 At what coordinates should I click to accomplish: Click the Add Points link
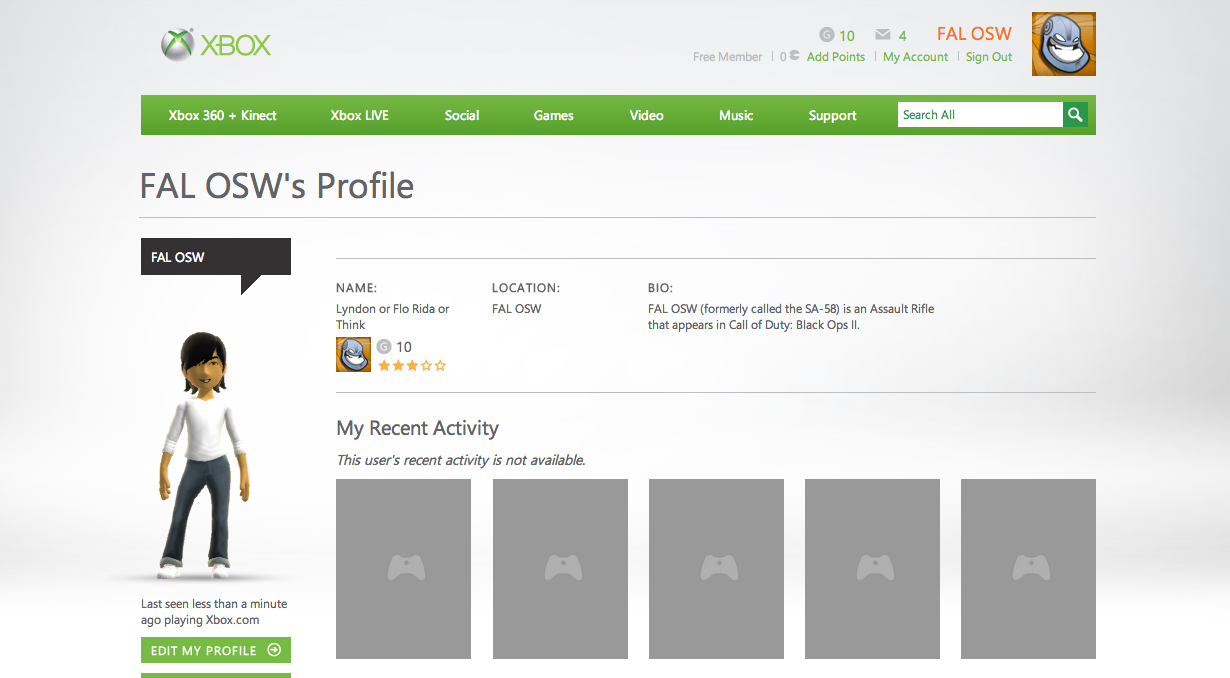click(836, 57)
